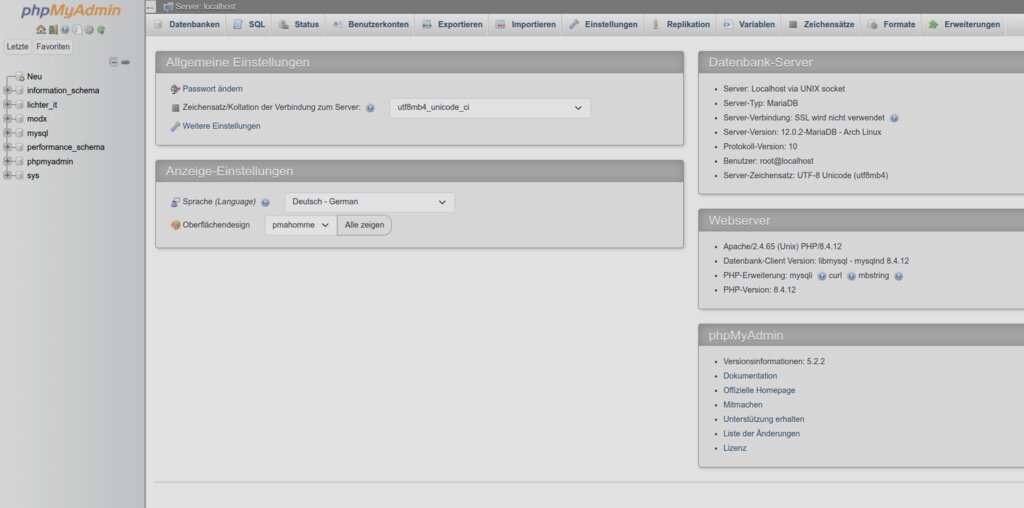The height and width of the screenshot is (508, 1024).
Task: Switch to the Datenbanken tab
Action: [186, 24]
